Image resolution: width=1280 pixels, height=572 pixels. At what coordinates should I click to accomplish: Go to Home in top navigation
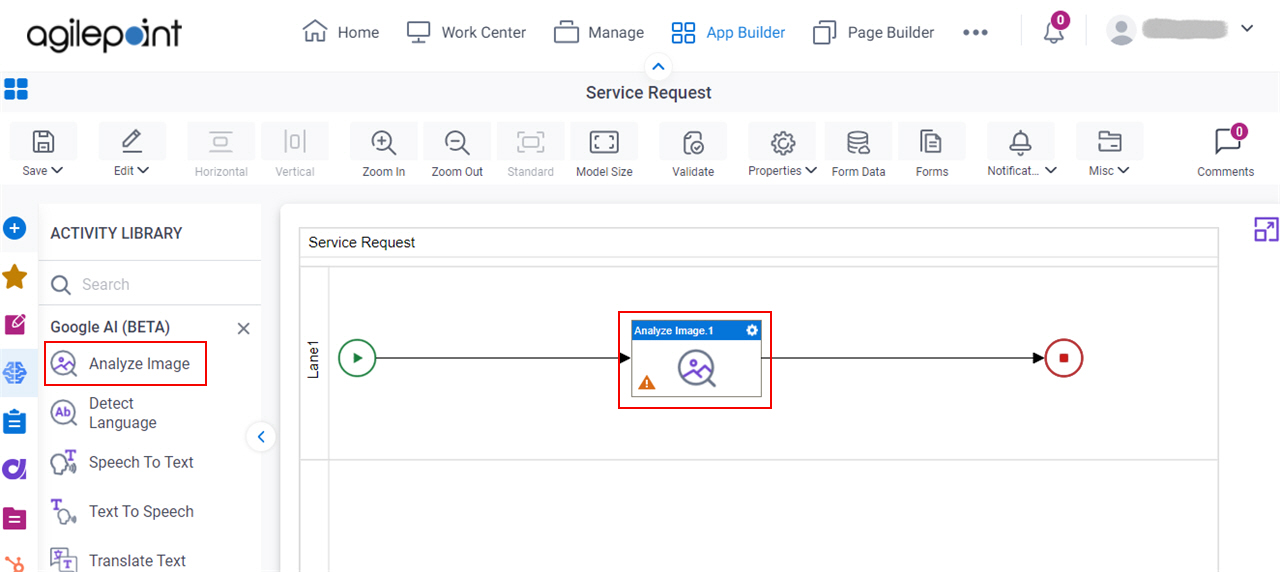click(x=340, y=32)
